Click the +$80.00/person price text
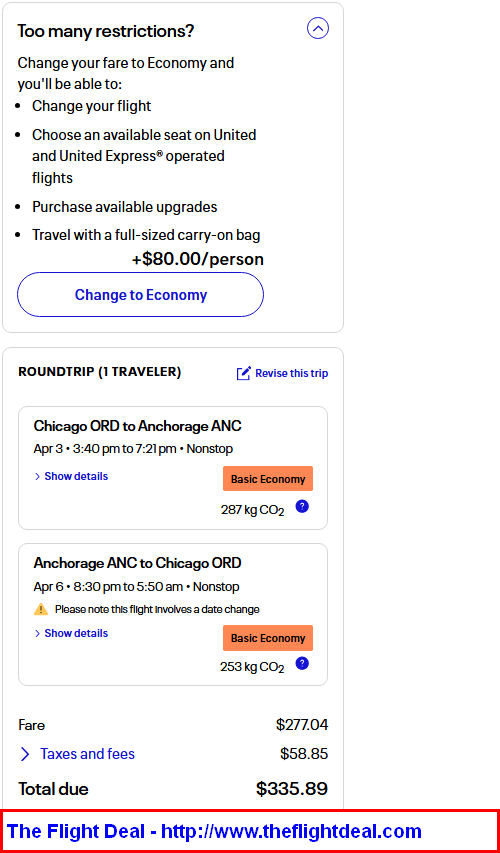The image size is (500, 853). point(197,259)
